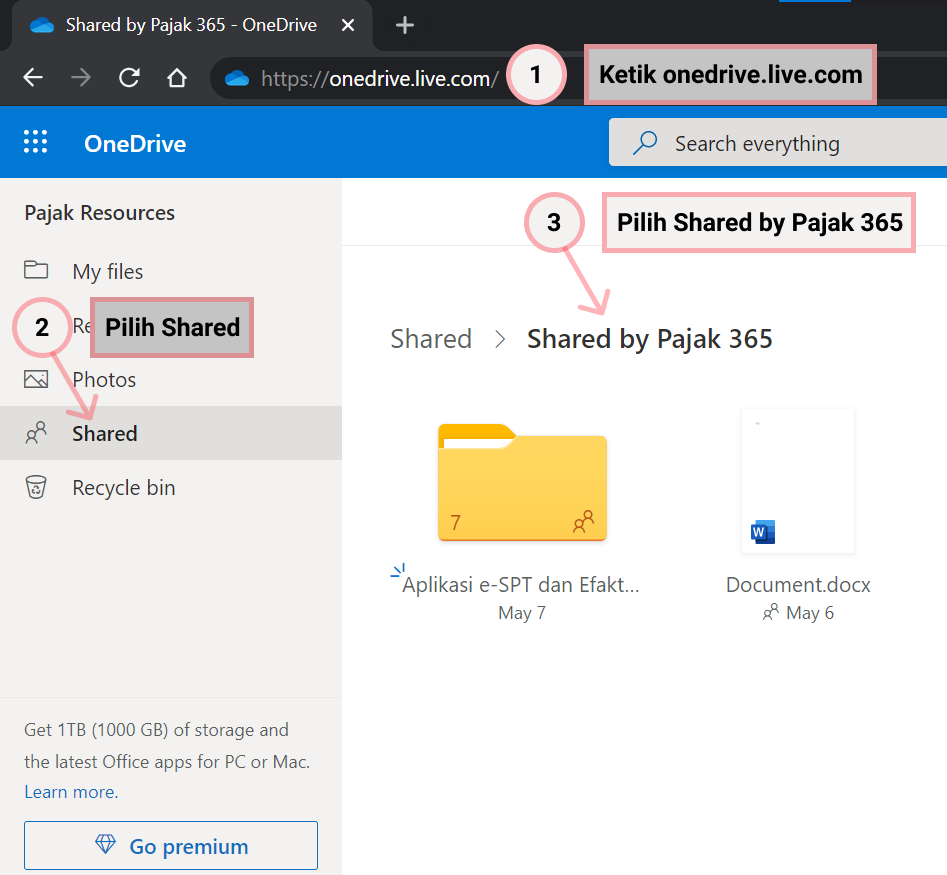Open the browser home button
This screenshot has height=875, width=947.
pos(177,77)
